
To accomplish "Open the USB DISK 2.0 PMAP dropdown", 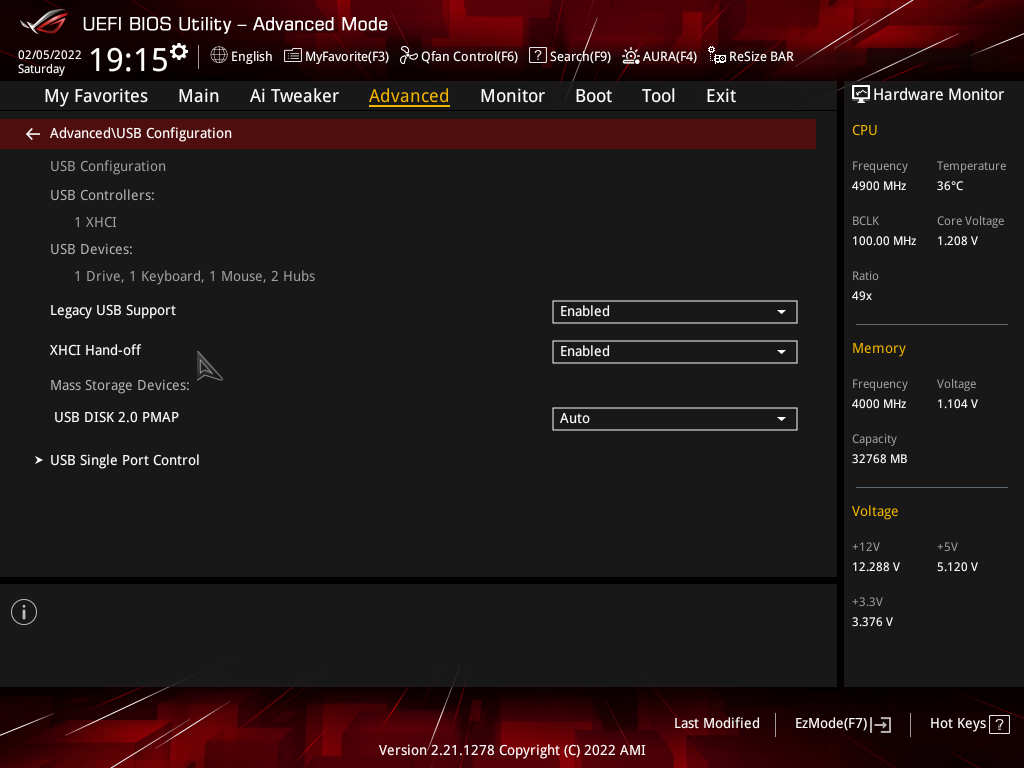I will (675, 419).
